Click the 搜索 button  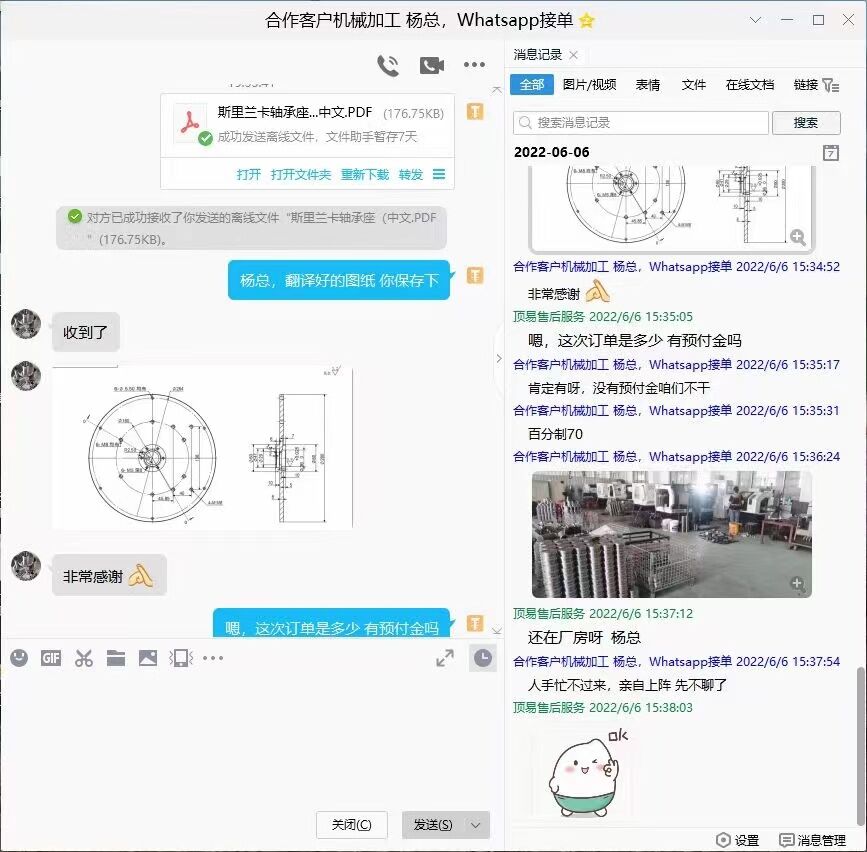click(x=805, y=123)
